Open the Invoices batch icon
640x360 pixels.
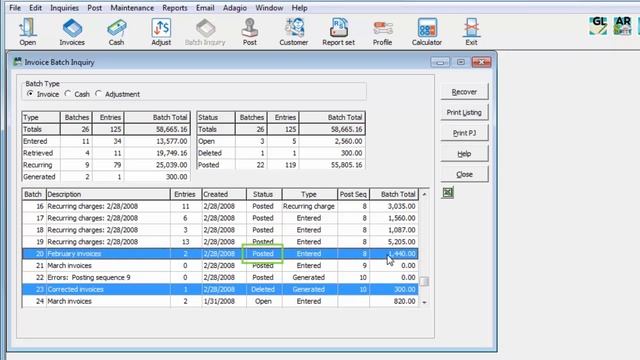tap(72, 32)
